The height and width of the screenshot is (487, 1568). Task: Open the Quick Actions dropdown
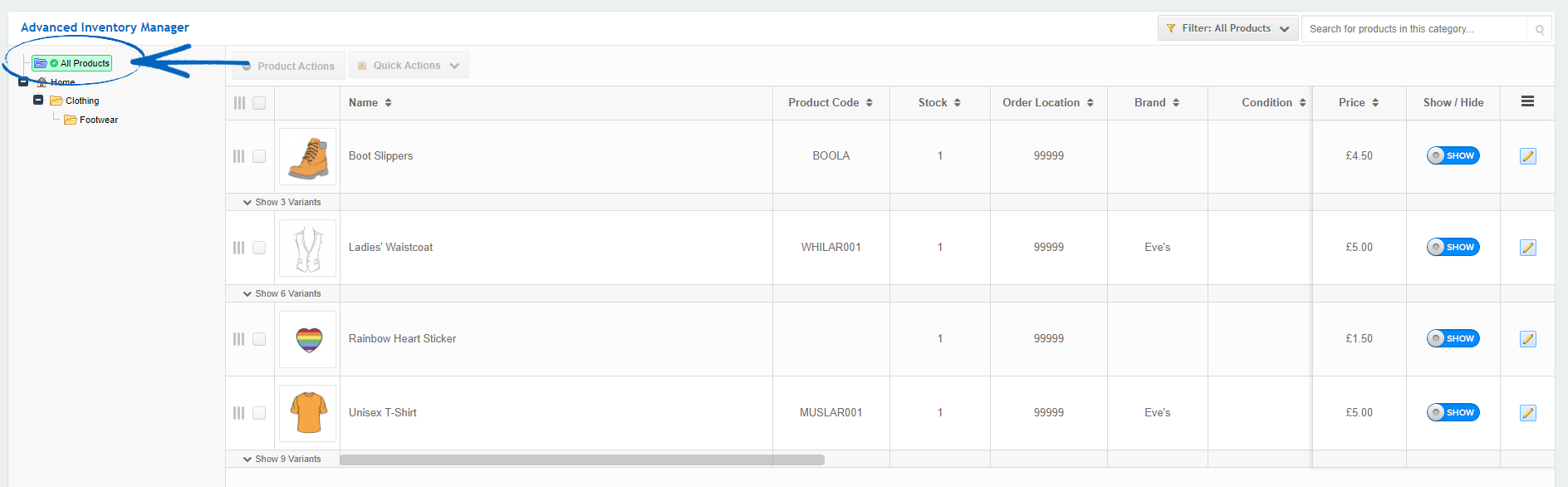tap(408, 65)
